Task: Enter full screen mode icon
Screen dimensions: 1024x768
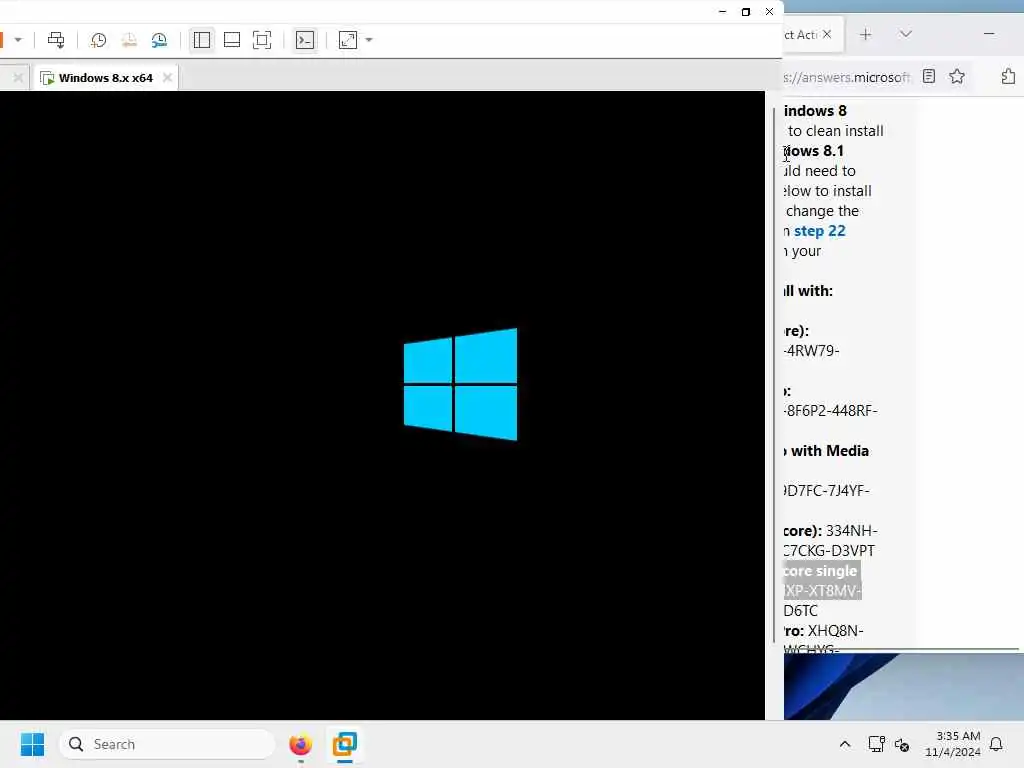Action: 262,40
